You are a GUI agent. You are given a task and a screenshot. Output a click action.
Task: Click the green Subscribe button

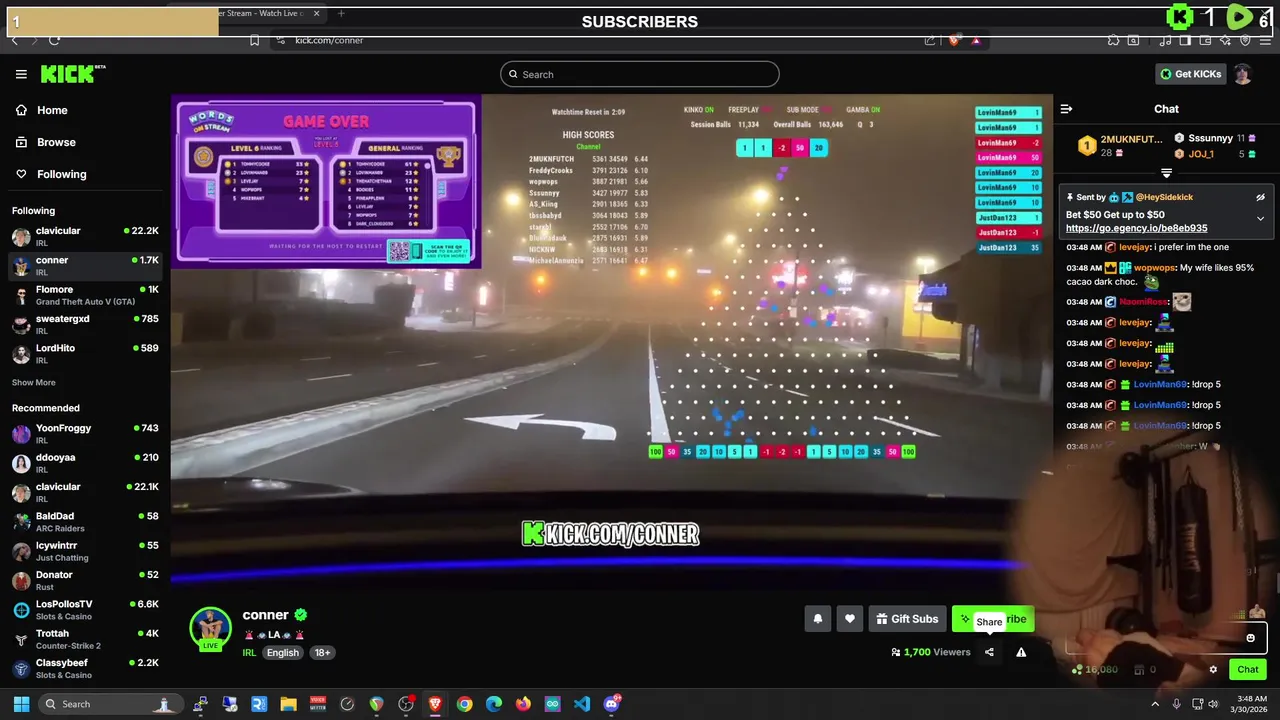click(993, 619)
